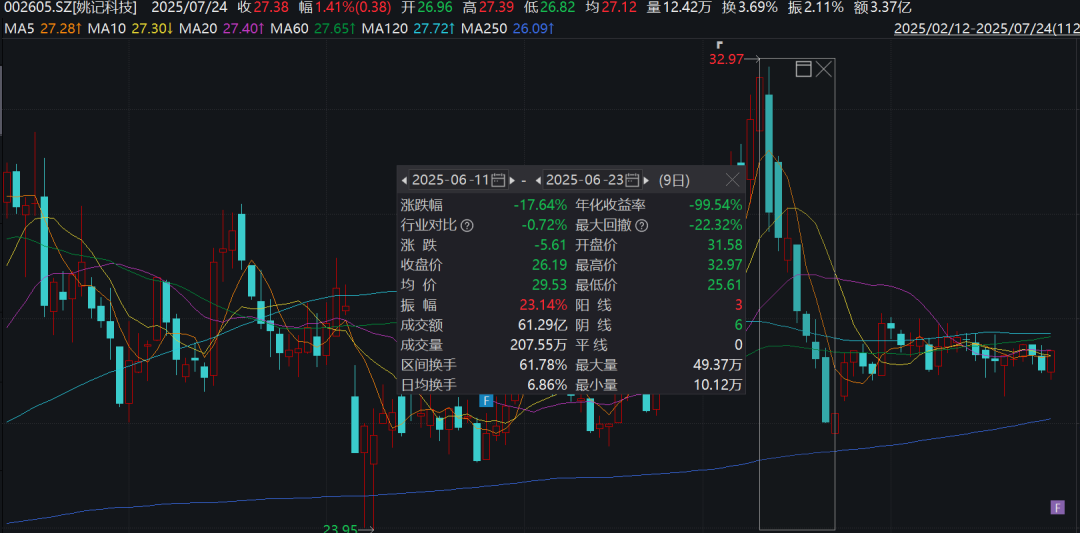This screenshot has height=533, width=1080.
Task: Click the 行业对比 value -0.72%
Action: (544, 226)
